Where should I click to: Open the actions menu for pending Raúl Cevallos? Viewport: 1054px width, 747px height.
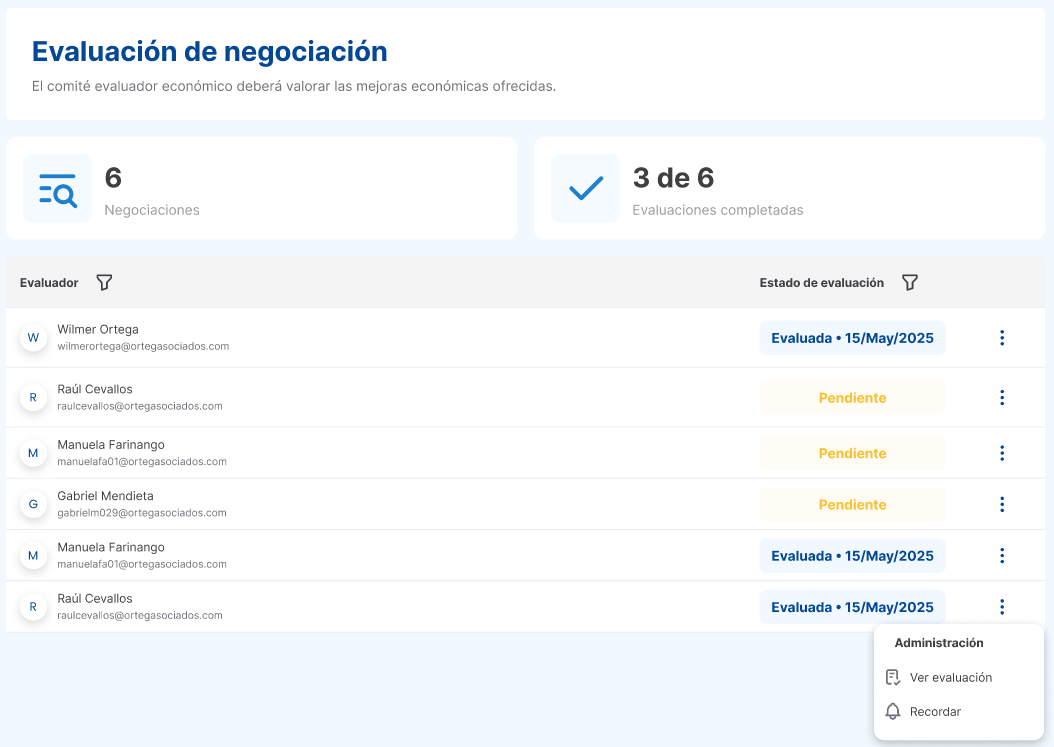(x=1002, y=397)
